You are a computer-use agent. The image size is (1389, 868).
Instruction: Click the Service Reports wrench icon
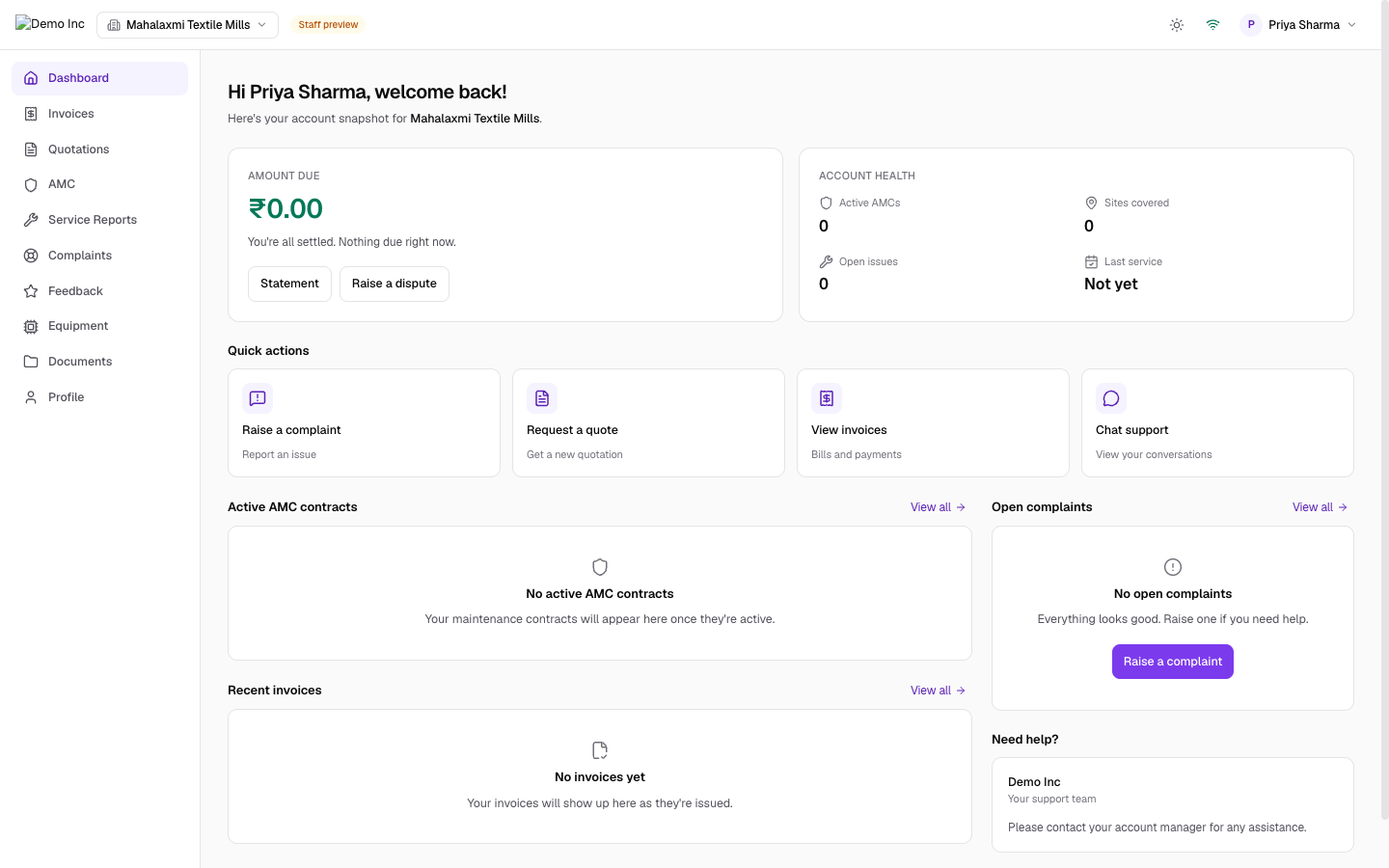(x=31, y=220)
